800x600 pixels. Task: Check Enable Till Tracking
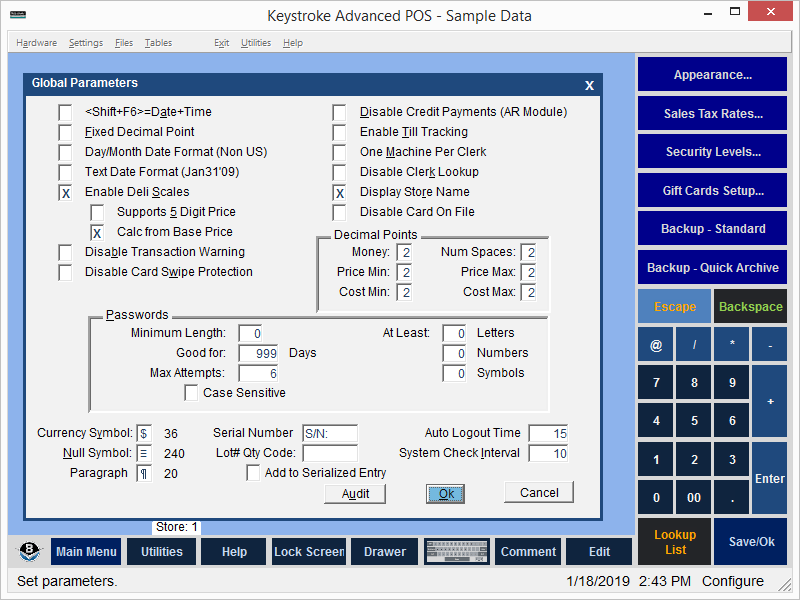click(x=340, y=132)
